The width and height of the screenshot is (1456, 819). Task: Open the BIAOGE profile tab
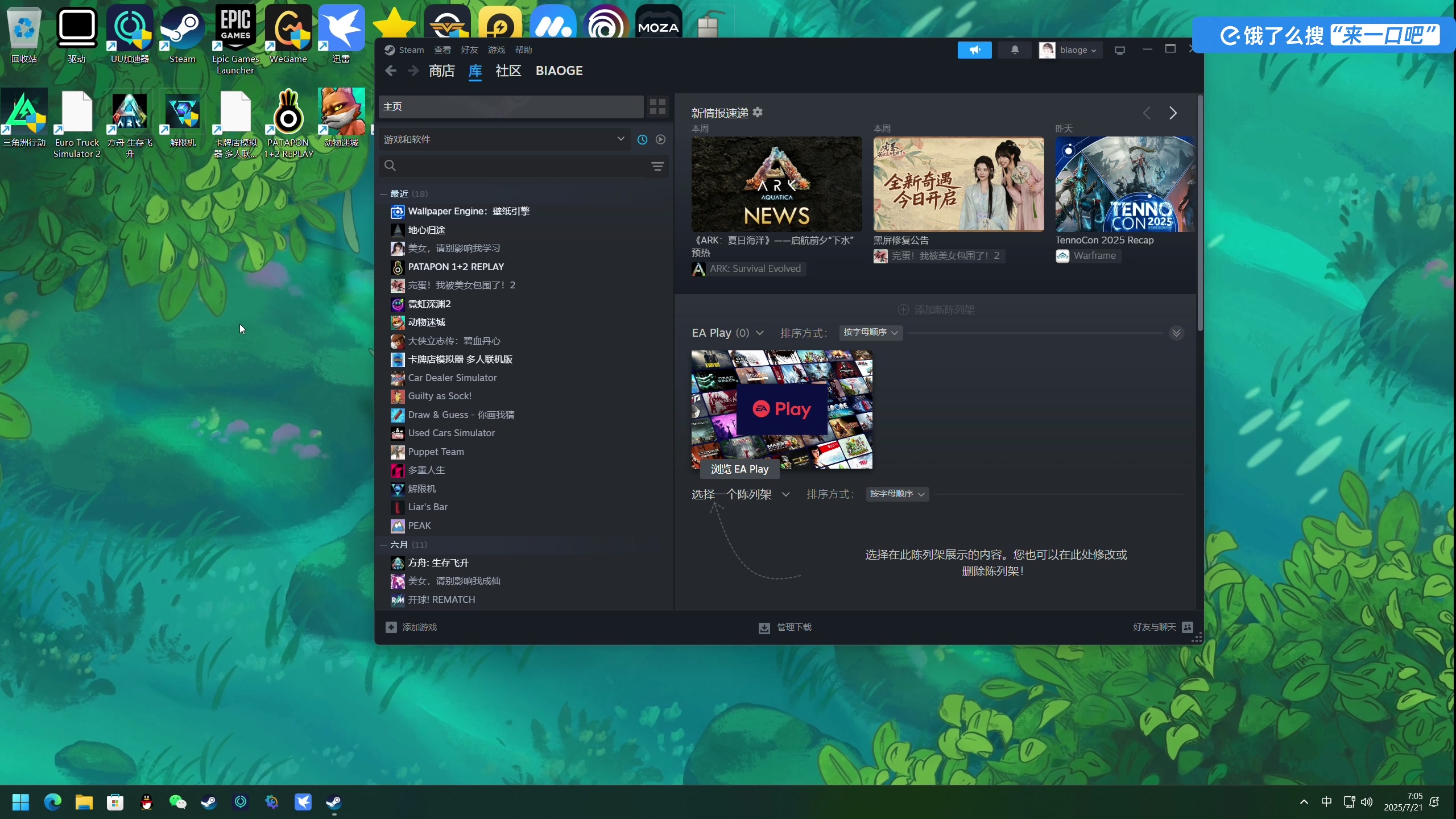[559, 71]
